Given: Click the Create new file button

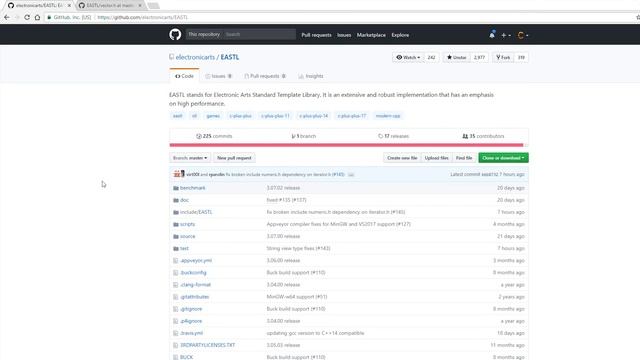Looking at the screenshot, I should (x=402, y=158).
